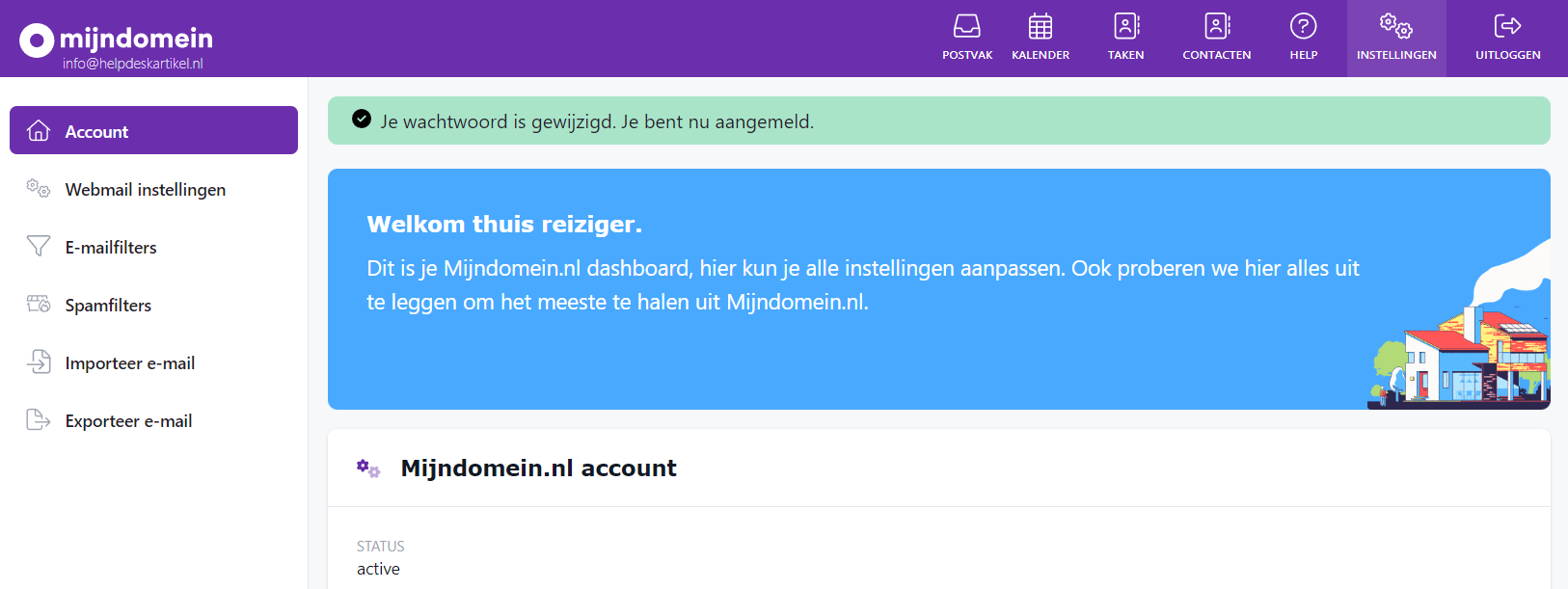This screenshot has width=1568, height=589.
Task: Click the Importeer e-mail document icon
Action: [39, 362]
